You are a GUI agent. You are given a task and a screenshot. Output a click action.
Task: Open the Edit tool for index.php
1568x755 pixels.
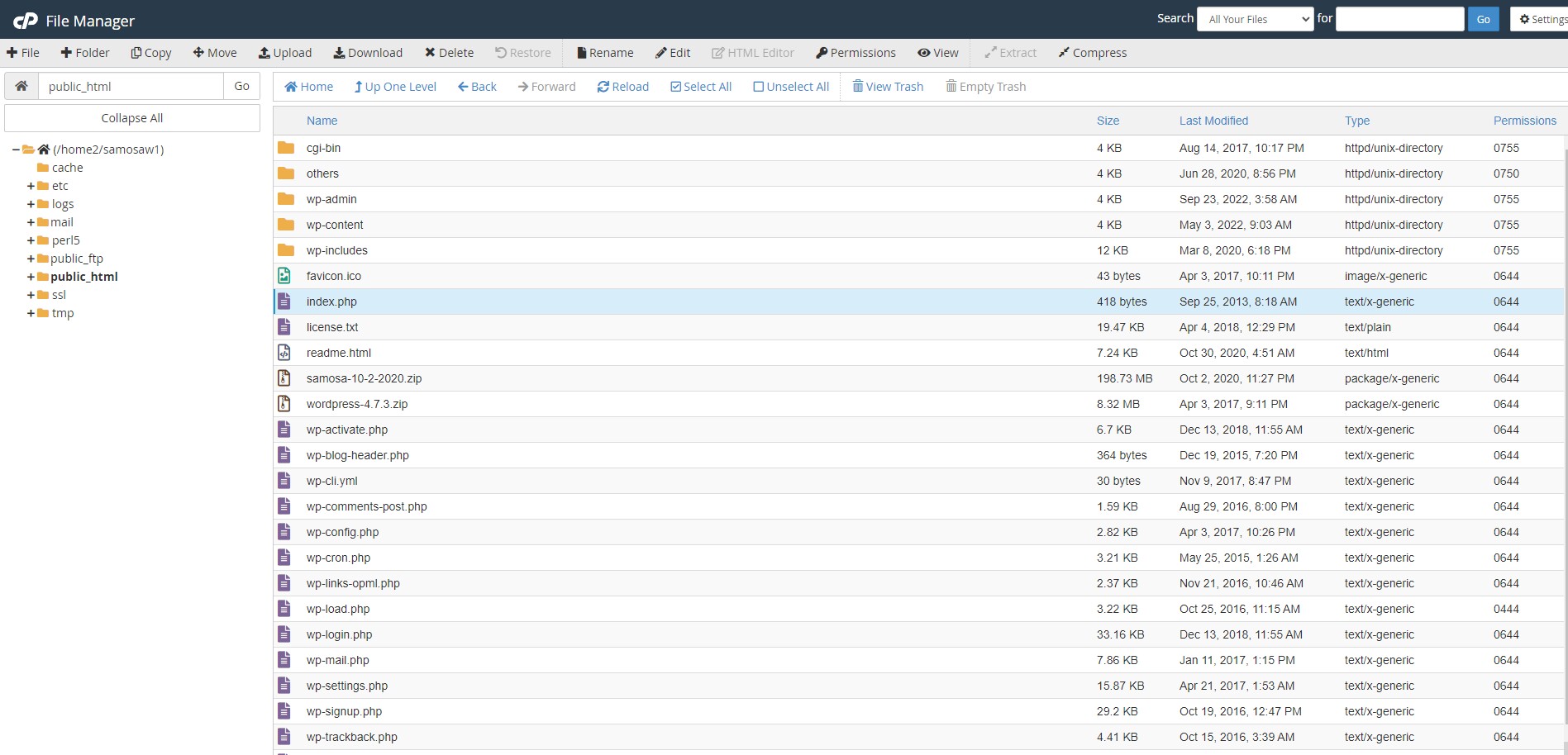point(672,52)
